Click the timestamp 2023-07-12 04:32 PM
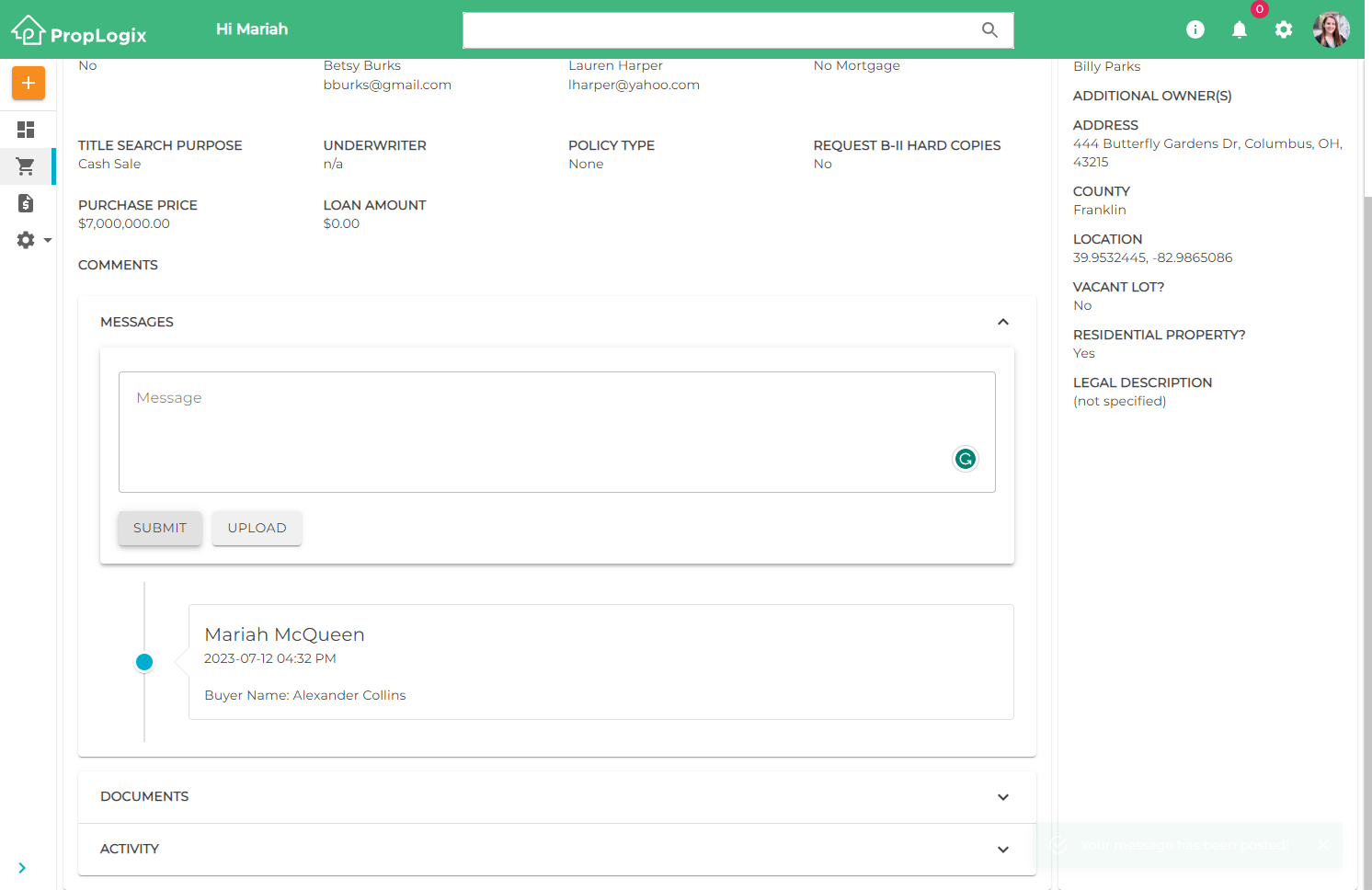 270,658
